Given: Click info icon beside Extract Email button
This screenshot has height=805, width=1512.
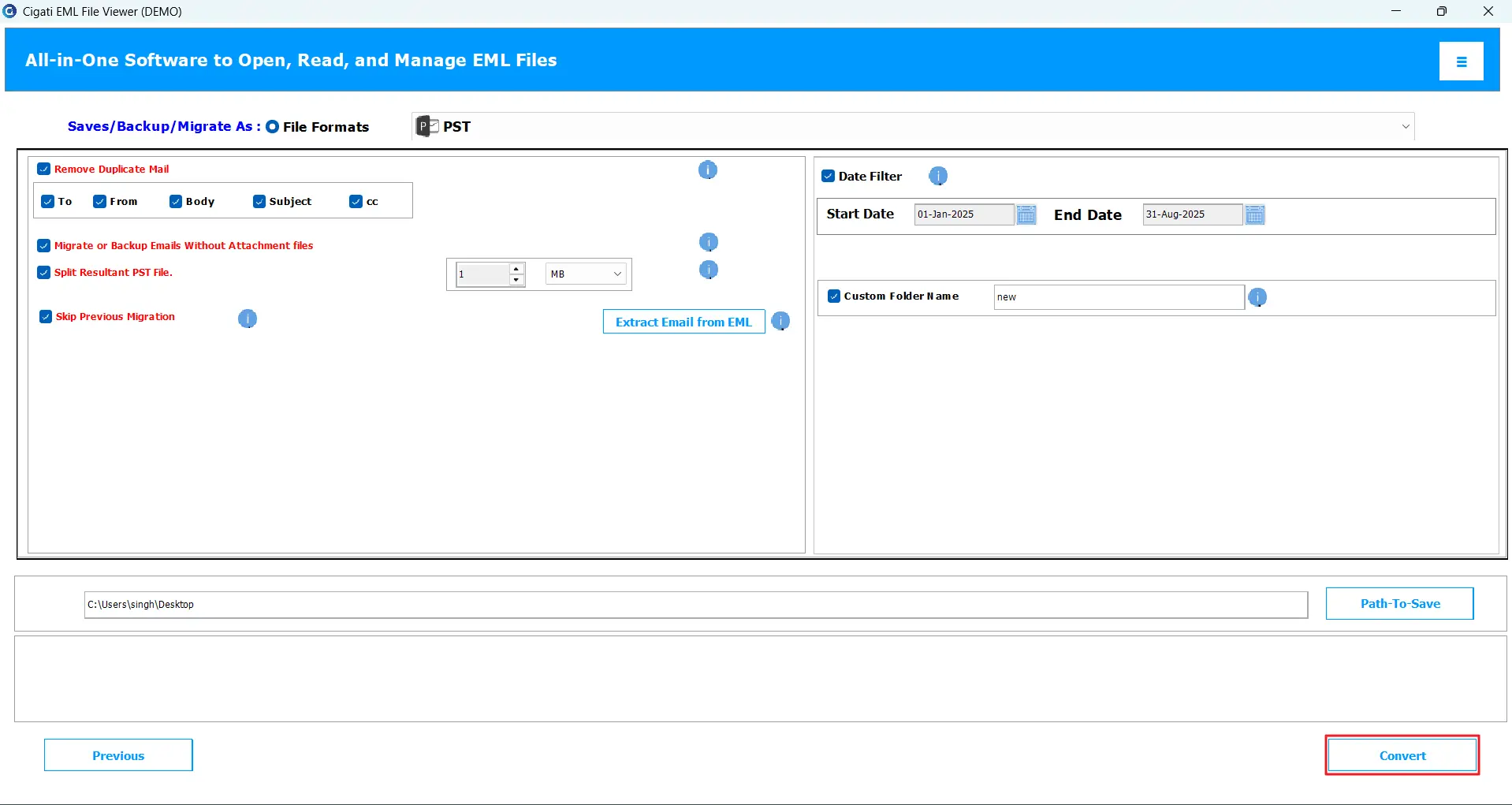Looking at the screenshot, I should click(780, 322).
